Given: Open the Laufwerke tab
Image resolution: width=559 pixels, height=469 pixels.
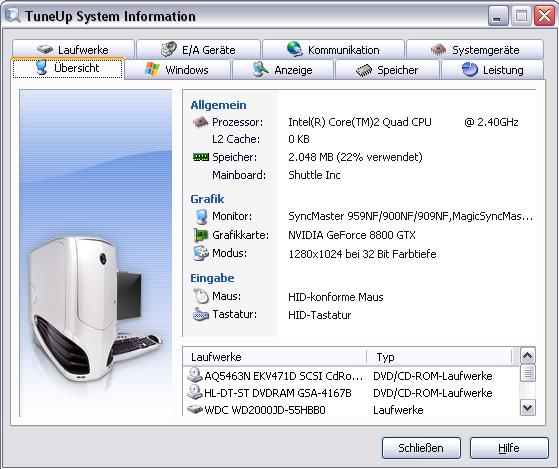Looking at the screenshot, I should [73, 50].
